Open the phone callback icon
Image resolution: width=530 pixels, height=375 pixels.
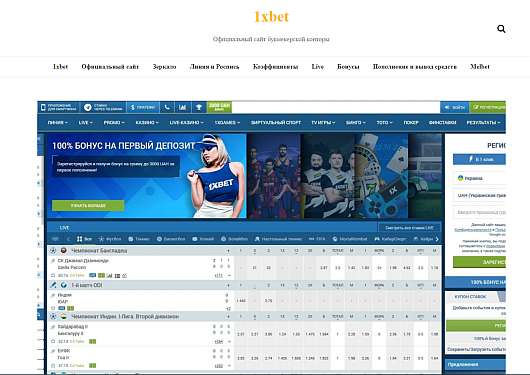point(167,107)
